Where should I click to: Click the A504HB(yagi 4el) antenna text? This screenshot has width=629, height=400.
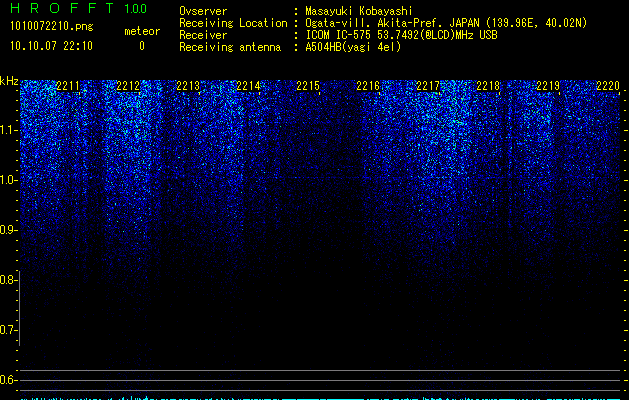coord(353,47)
